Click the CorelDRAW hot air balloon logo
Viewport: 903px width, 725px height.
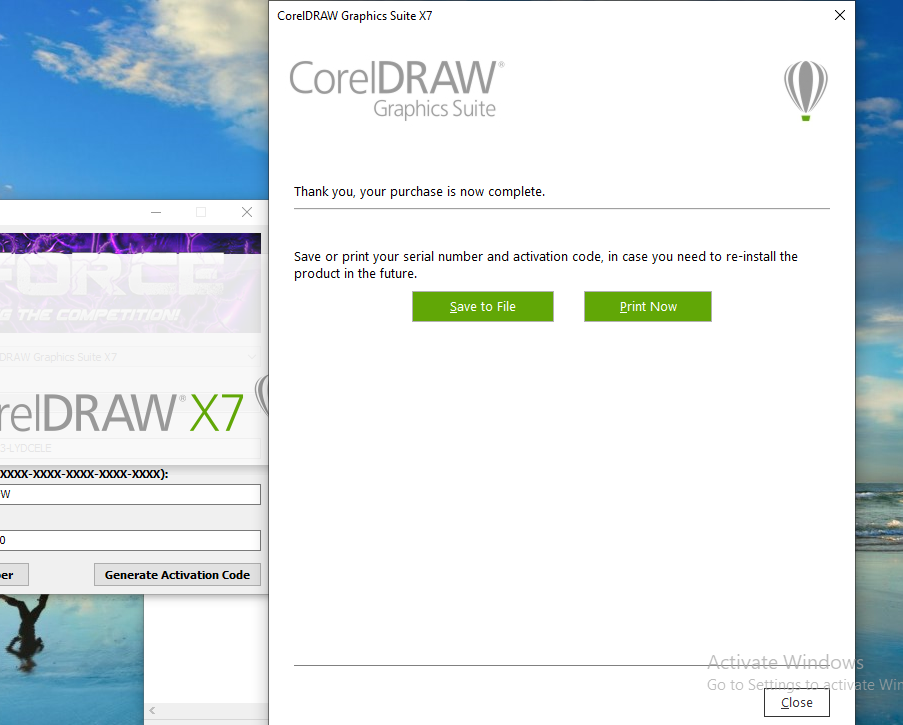(x=806, y=90)
